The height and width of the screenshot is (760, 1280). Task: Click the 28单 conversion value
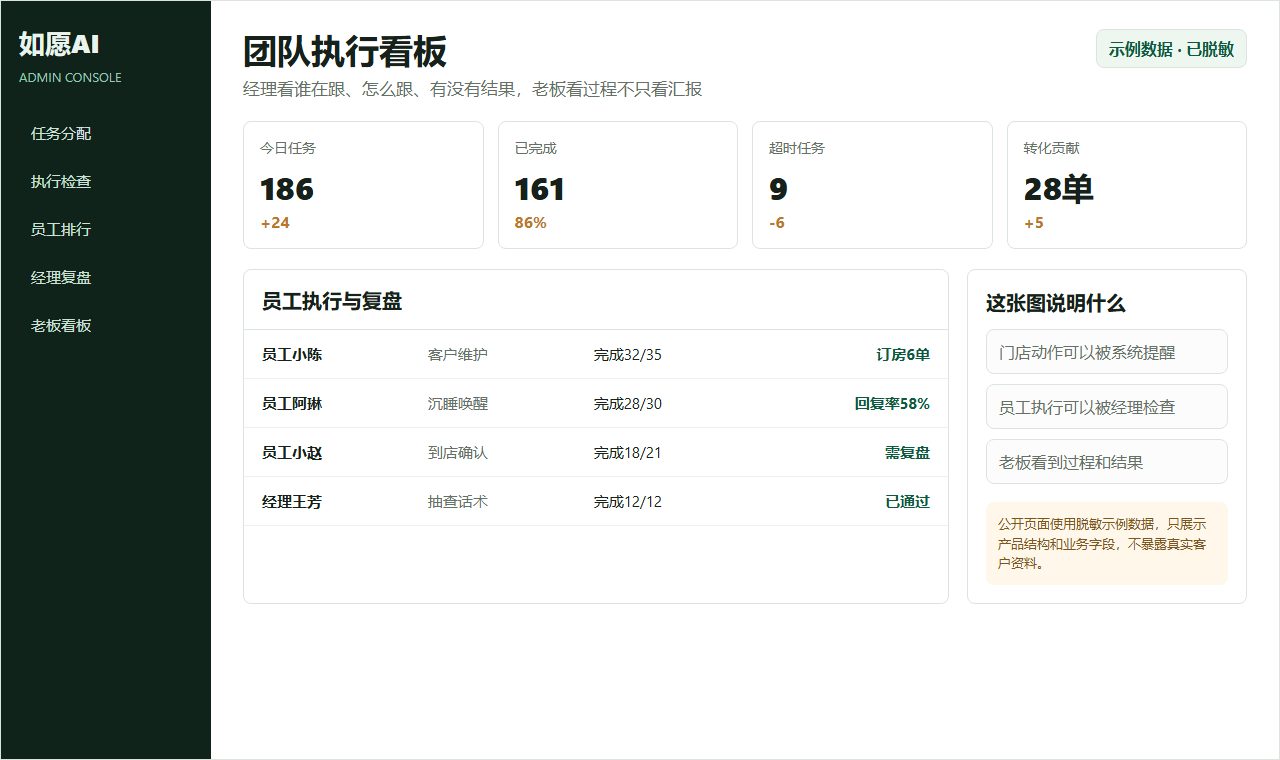point(1058,189)
